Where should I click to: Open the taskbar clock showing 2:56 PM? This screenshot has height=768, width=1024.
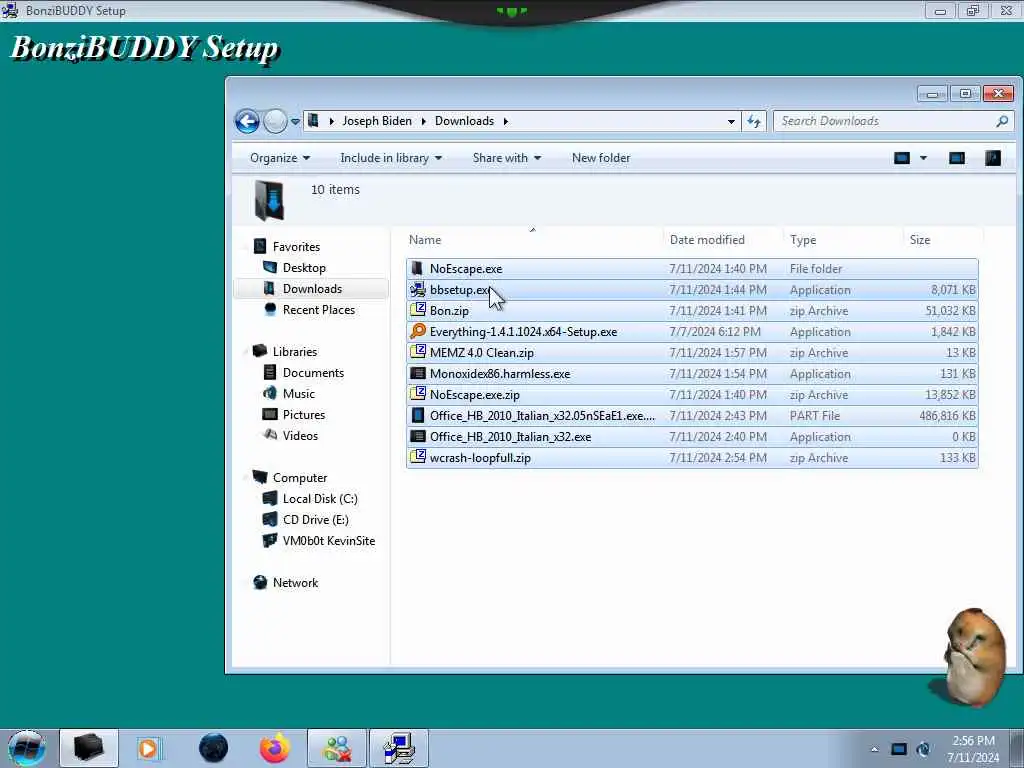pos(973,749)
